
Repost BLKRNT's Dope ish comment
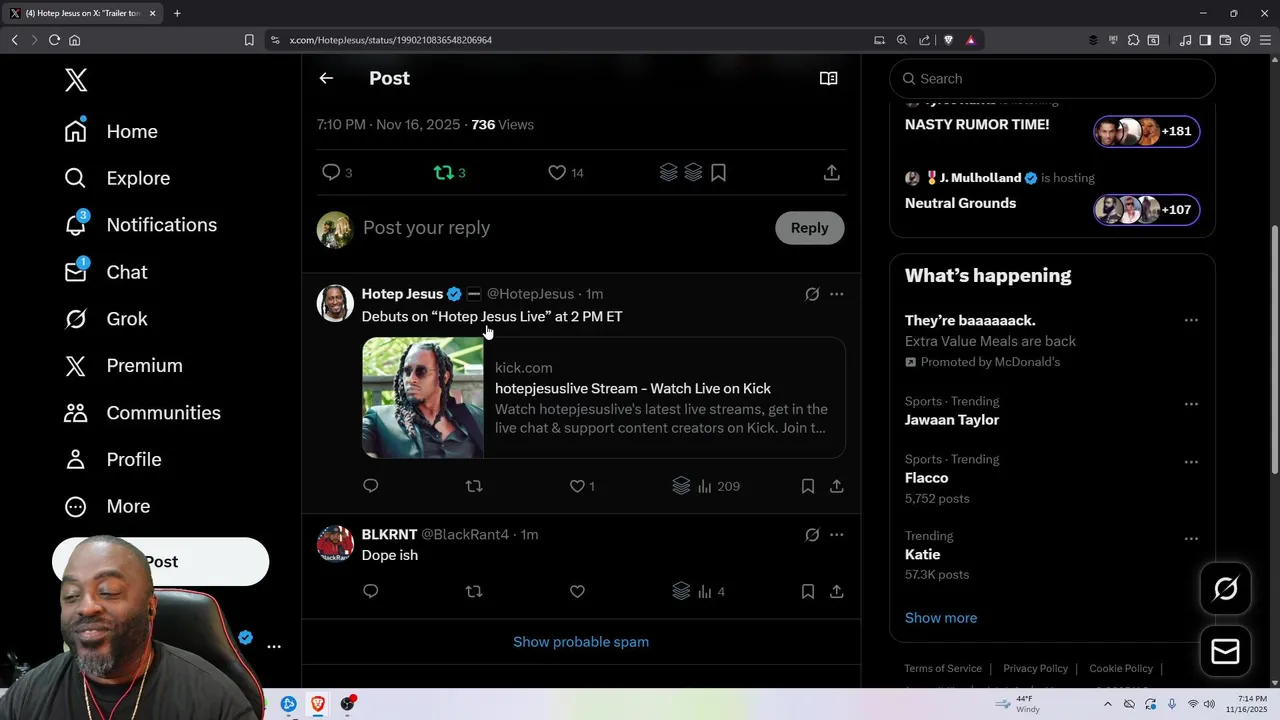(474, 592)
